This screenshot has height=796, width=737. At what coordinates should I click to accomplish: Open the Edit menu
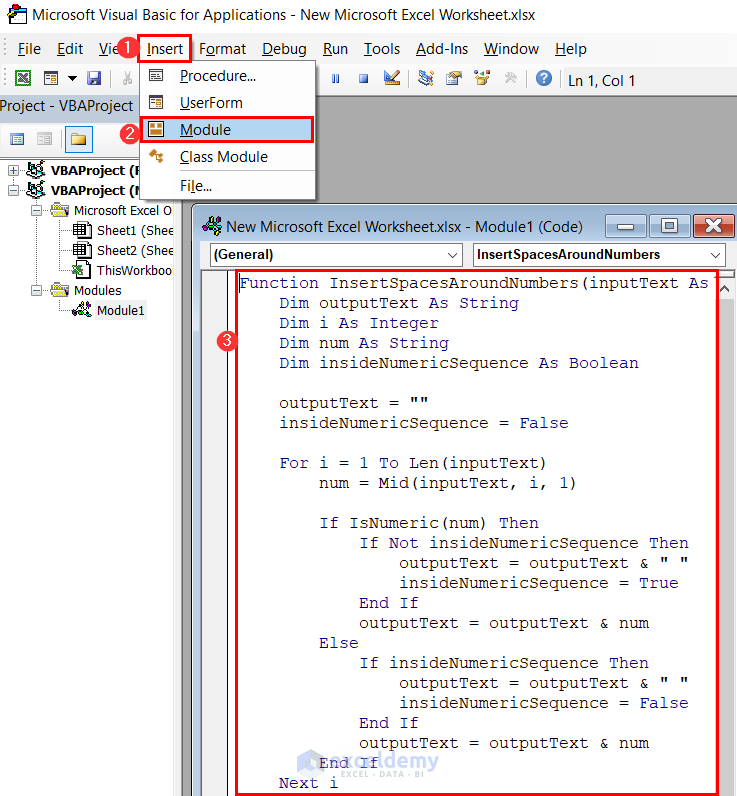click(70, 49)
